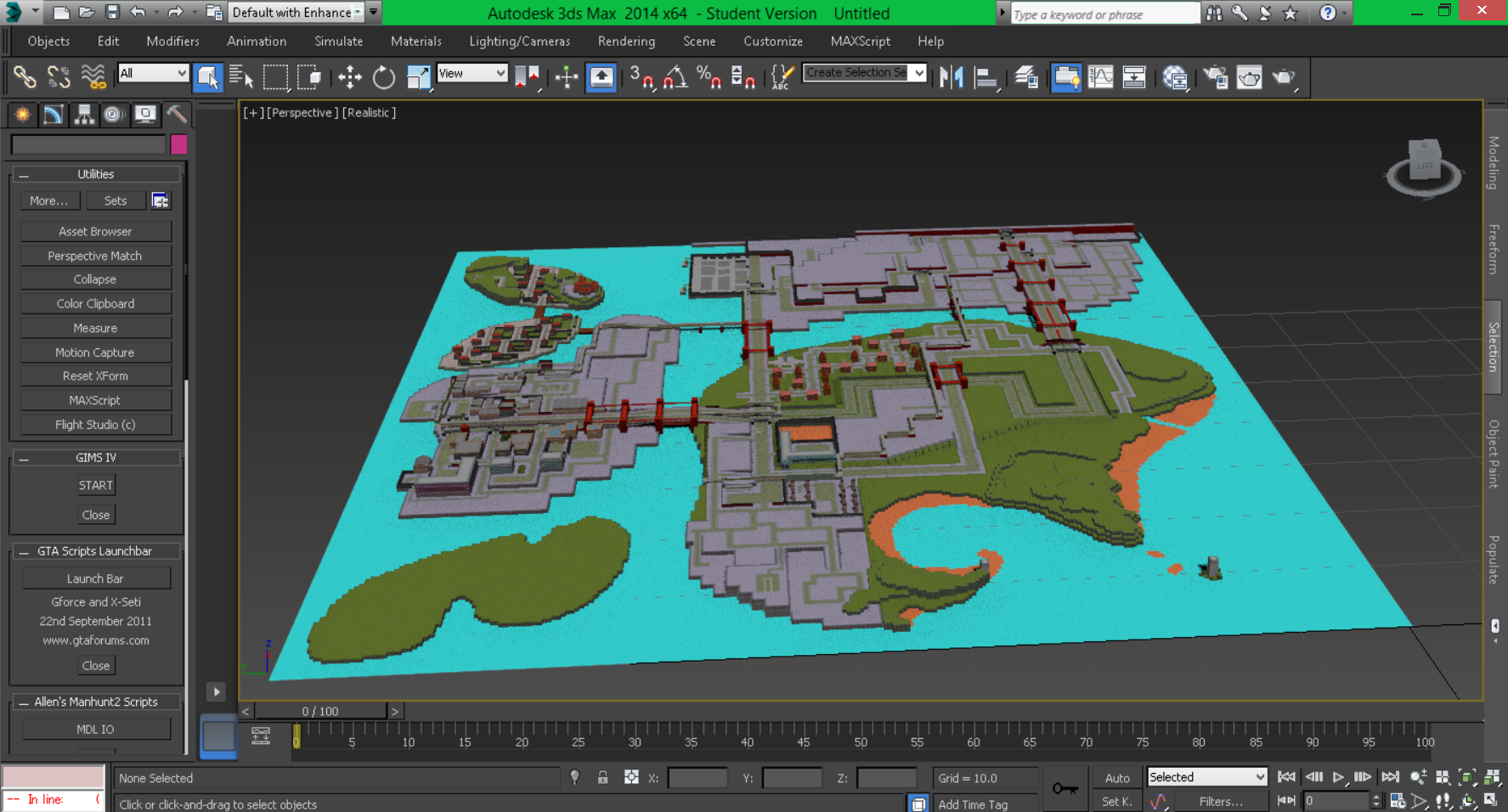Click the Render Production teapot icon
1508x812 pixels.
point(1284,77)
